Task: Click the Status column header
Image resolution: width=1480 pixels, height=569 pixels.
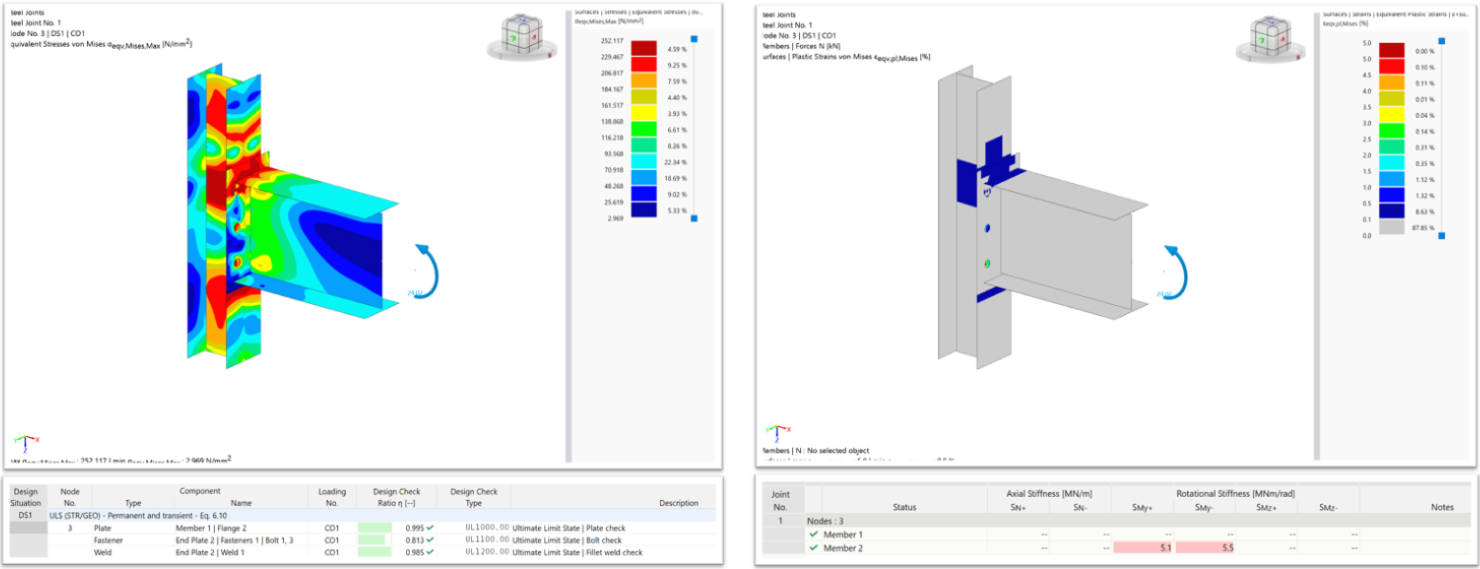Action: click(903, 507)
